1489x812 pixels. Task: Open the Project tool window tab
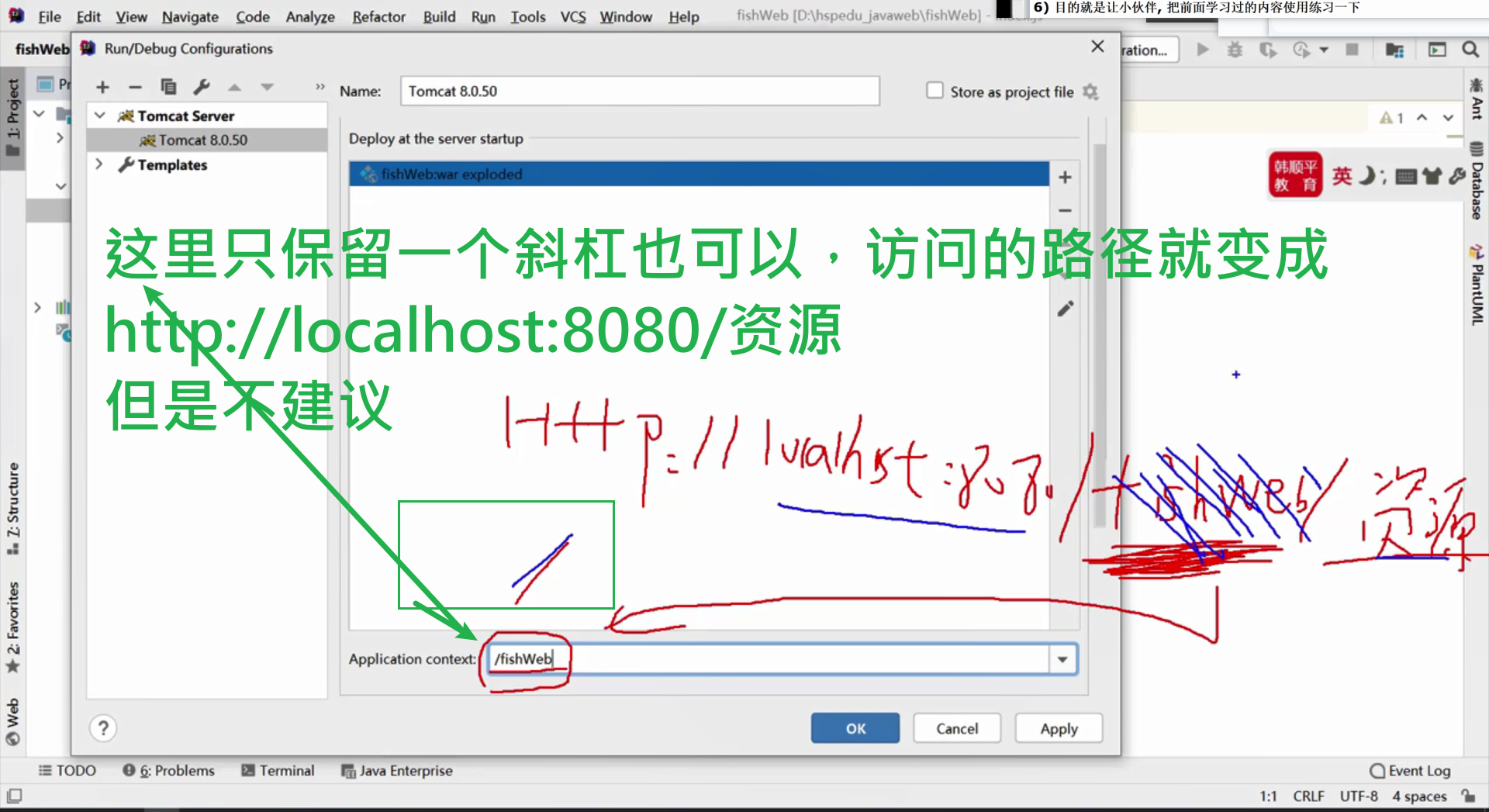click(x=13, y=117)
